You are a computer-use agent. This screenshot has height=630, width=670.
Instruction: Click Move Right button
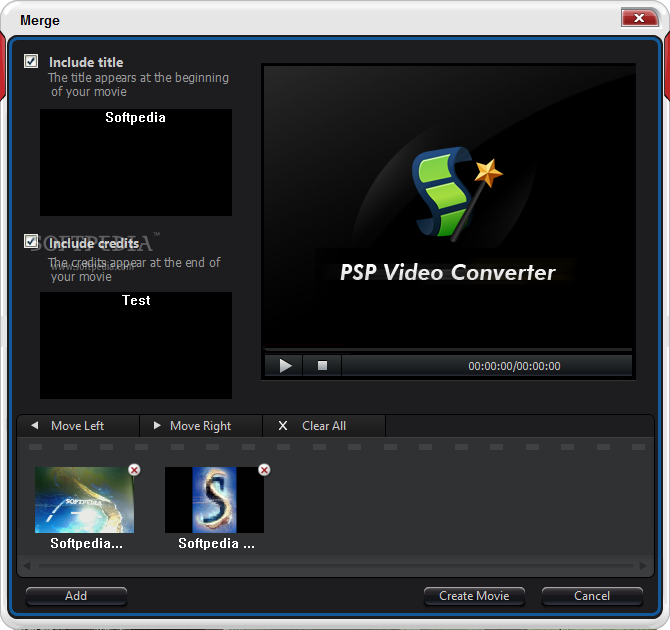point(201,426)
